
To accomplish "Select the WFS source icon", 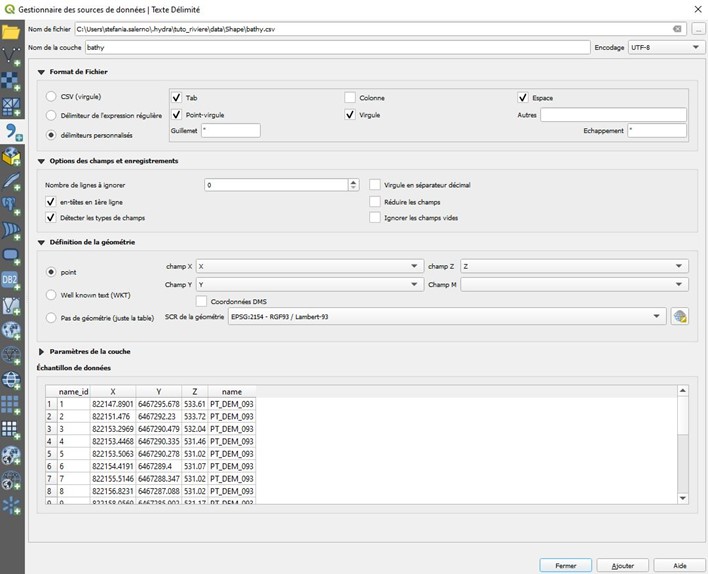I will coord(11,355).
